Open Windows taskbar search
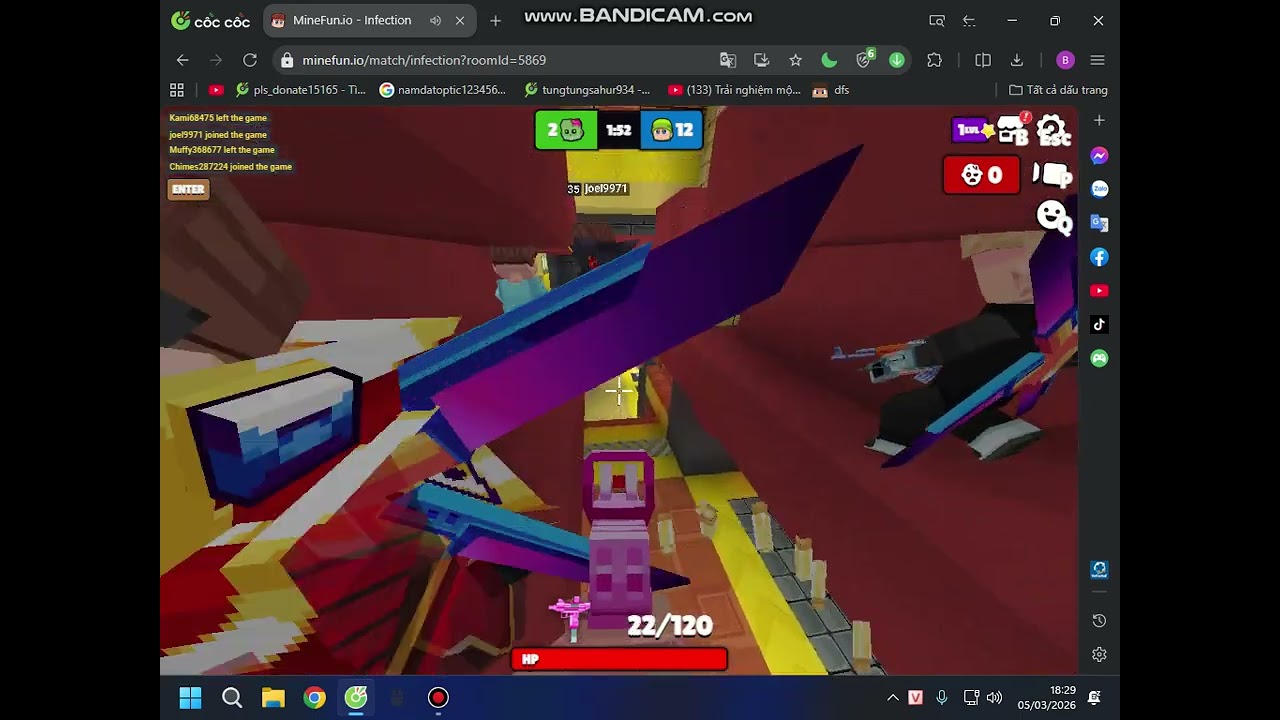The width and height of the screenshot is (1280, 720). coord(232,698)
